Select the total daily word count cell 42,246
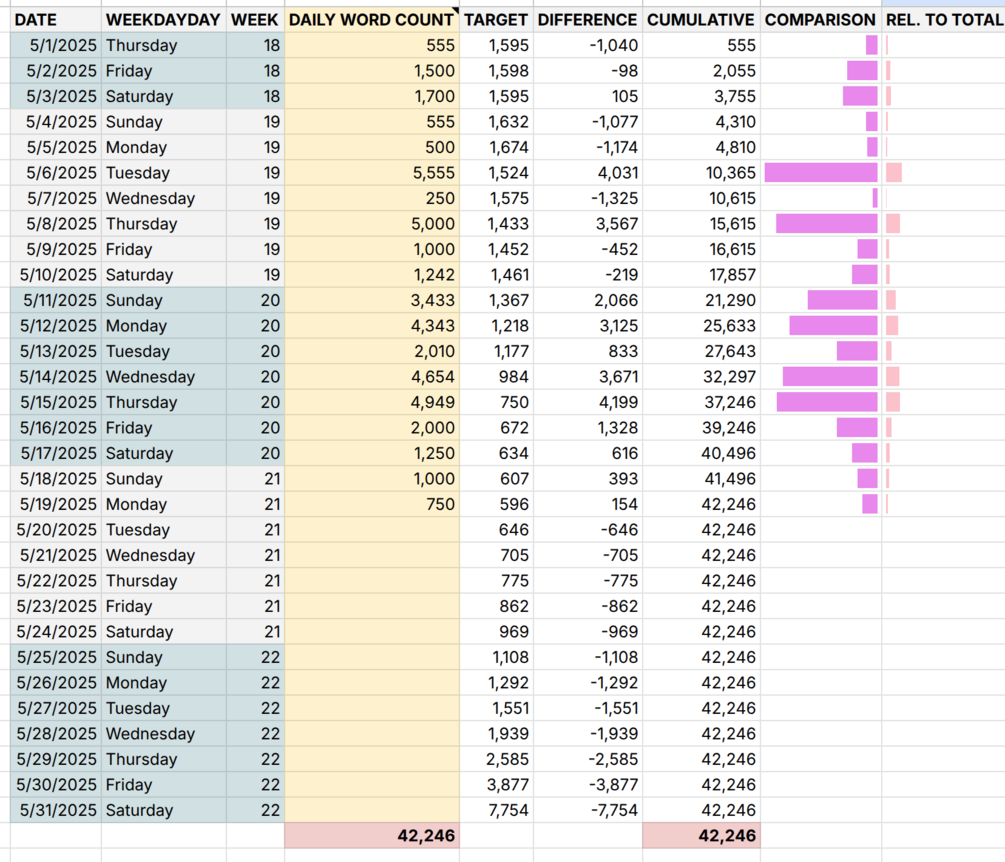Image resolution: width=1005 pixels, height=862 pixels. point(372,836)
